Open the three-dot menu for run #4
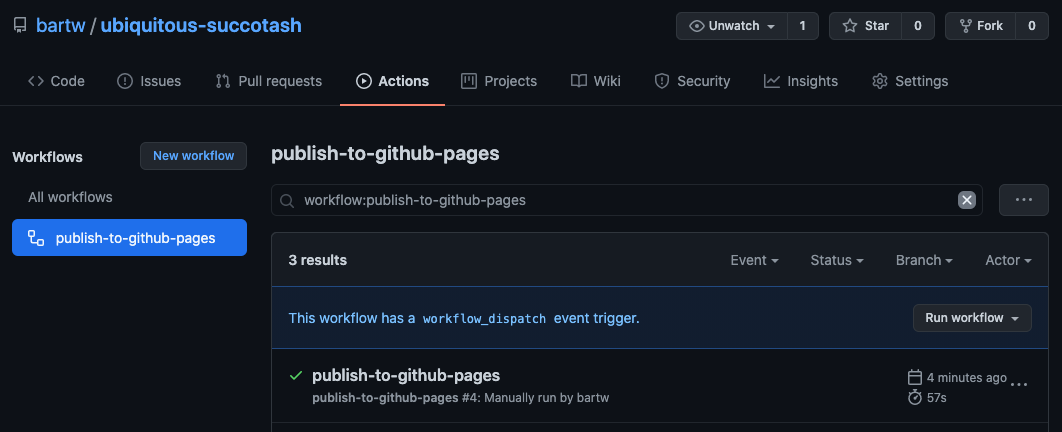The width and height of the screenshot is (1062, 432). [x=1019, y=384]
